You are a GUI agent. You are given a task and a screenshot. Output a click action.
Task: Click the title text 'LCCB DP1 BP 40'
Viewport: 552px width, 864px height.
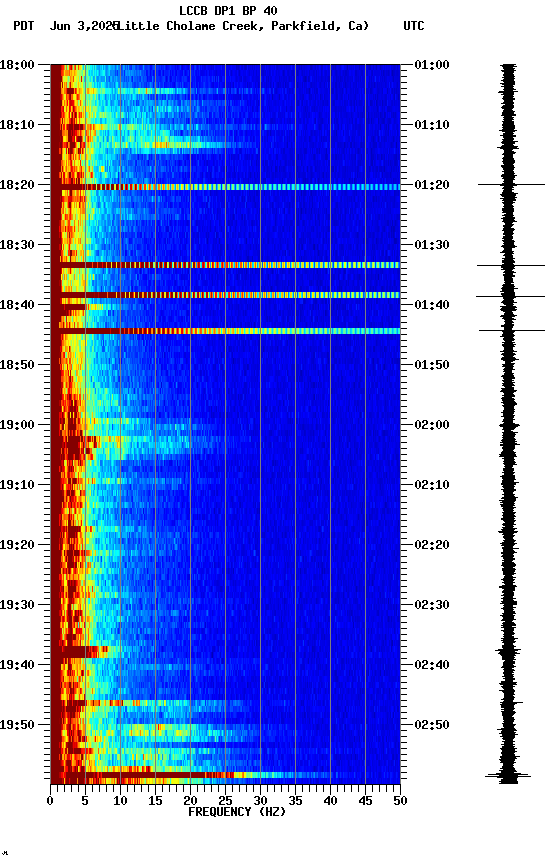(x=228, y=10)
